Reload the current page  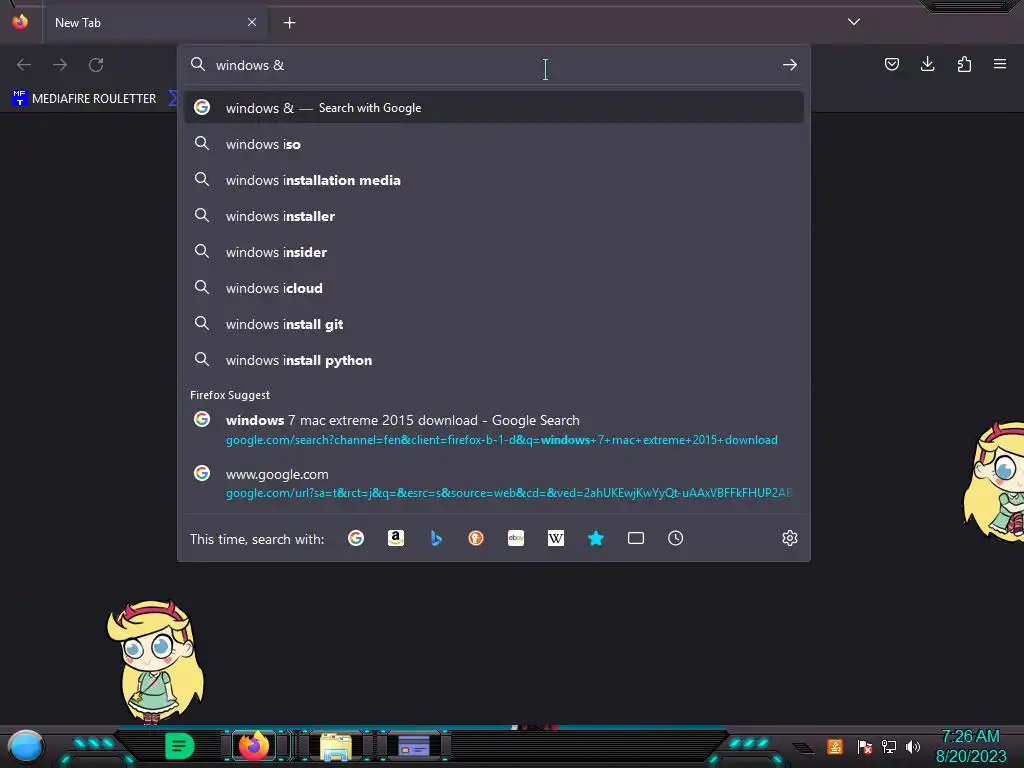pyautogui.click(x=96, y=65)
